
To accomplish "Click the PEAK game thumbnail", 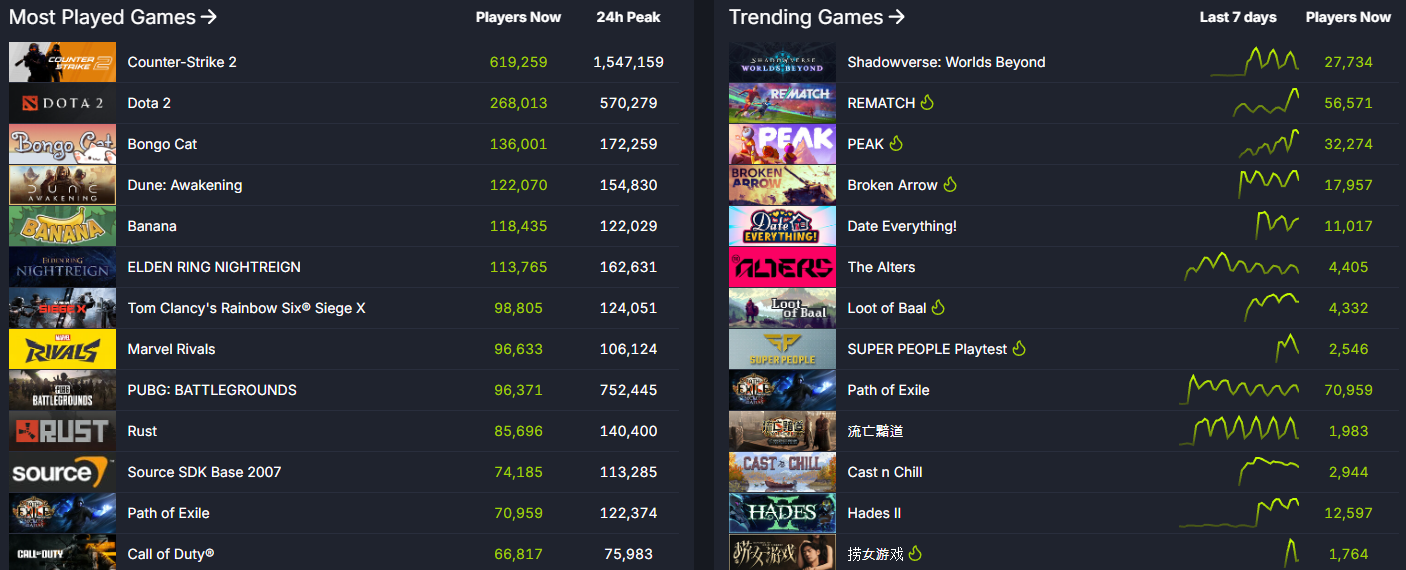I will (782, 144).
